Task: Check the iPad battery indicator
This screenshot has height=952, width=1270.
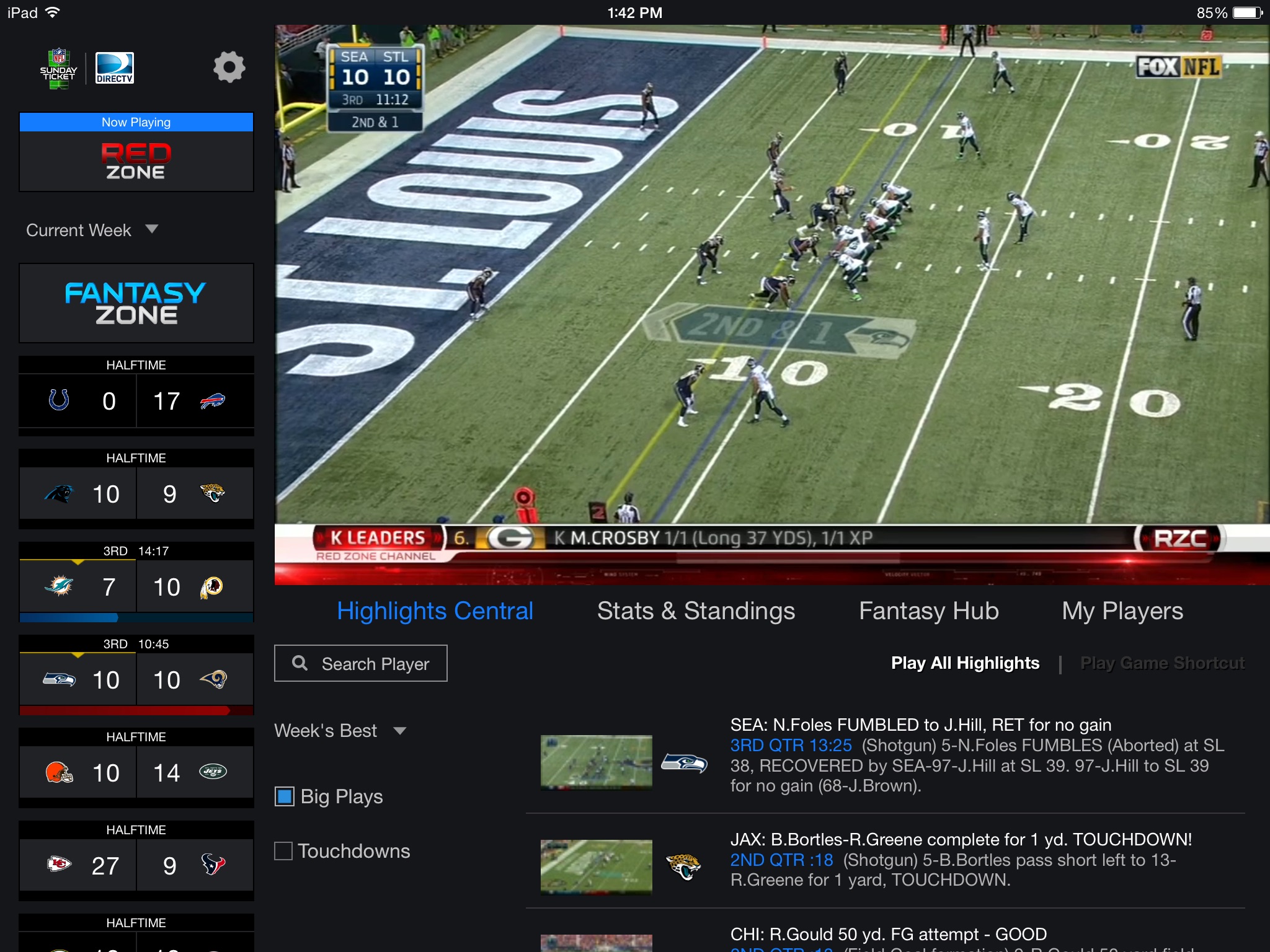Action: coord(1248,13)
